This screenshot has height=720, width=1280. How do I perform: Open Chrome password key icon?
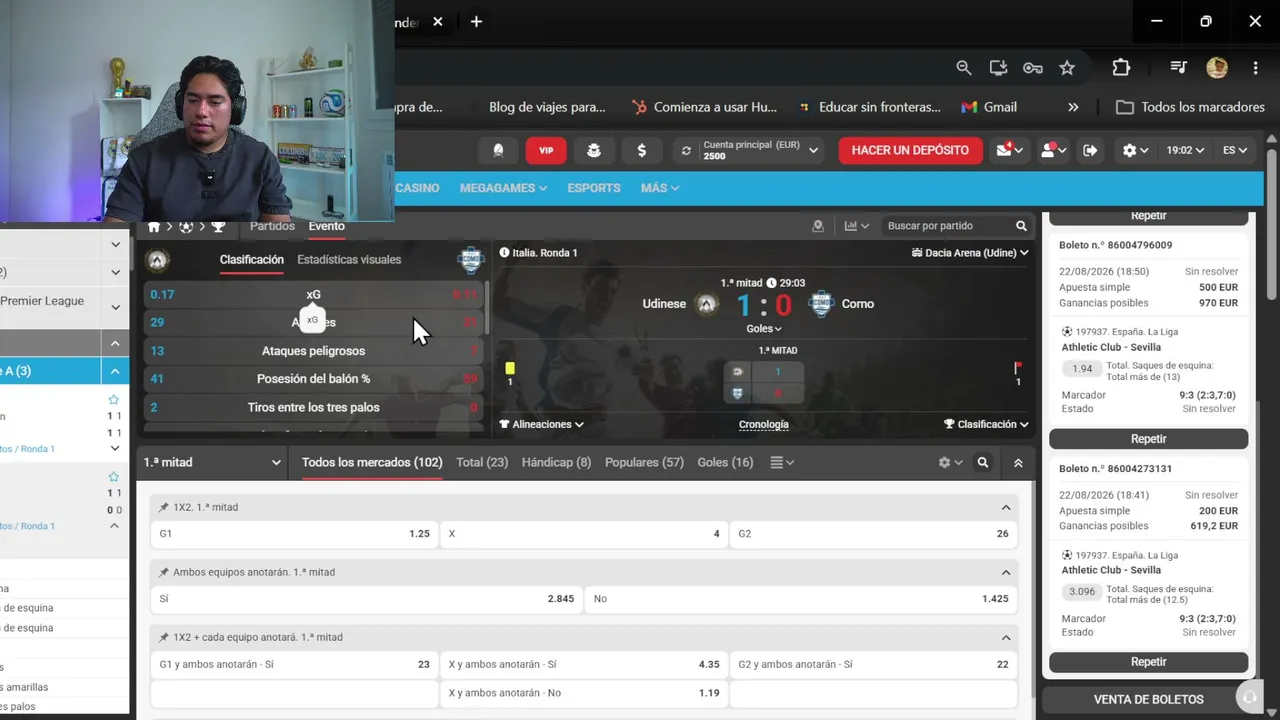coord(1033,67)
